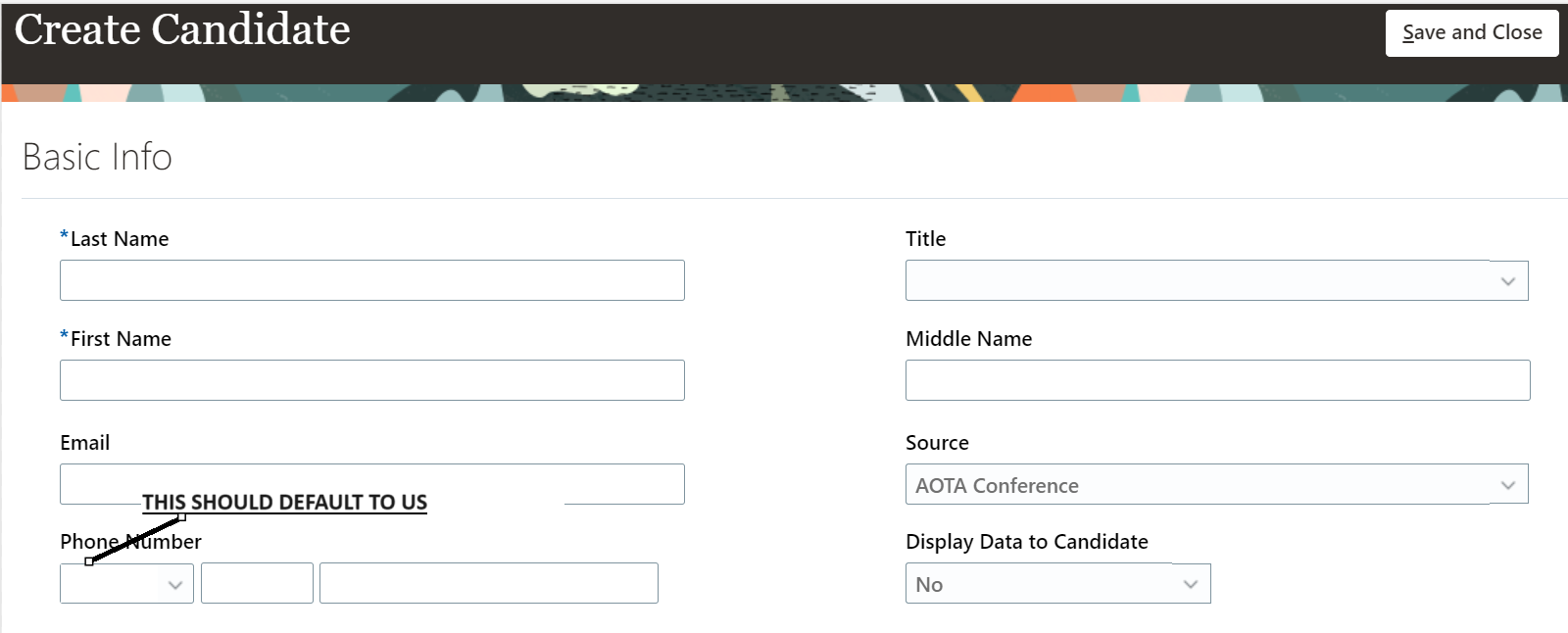Click into the Middle Name field

click(x=1215, y=380)
